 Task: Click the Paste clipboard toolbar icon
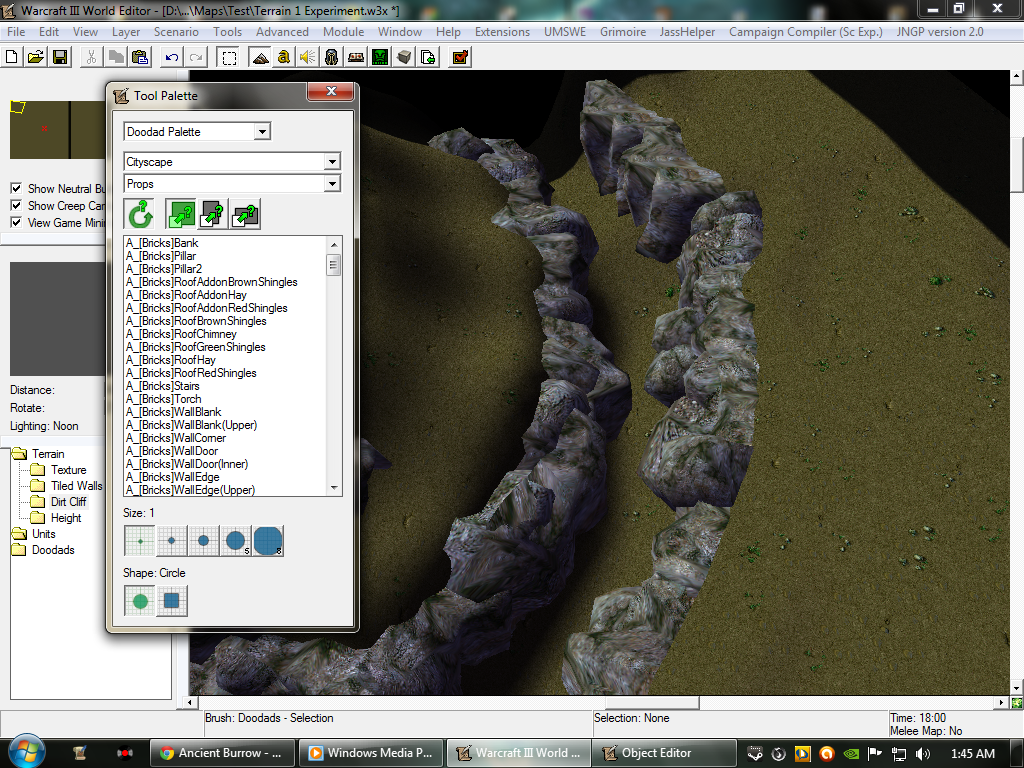pos(140,57)
